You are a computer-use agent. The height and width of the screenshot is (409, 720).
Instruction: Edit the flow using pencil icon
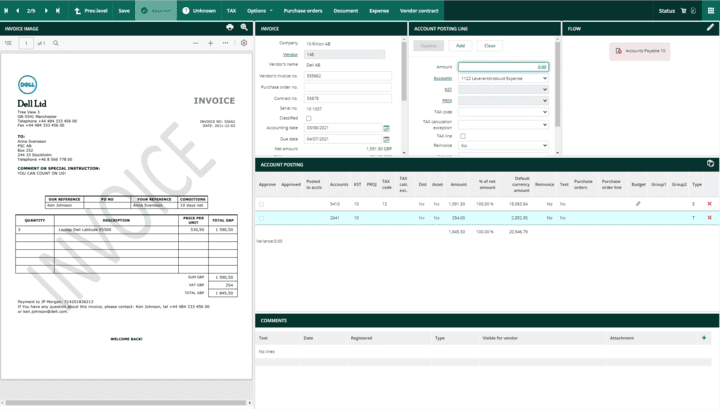710,28
